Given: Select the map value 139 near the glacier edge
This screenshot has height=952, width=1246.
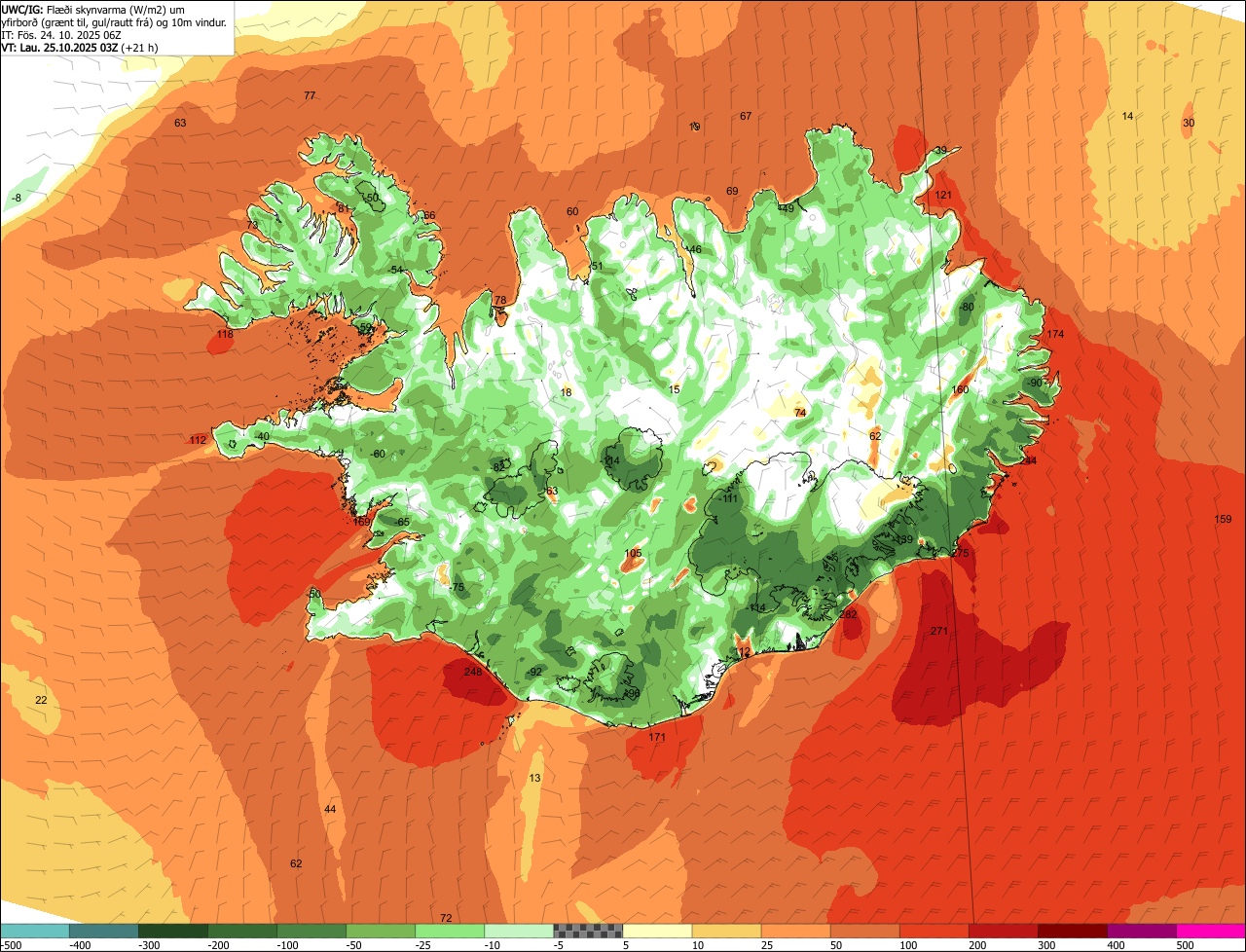Looking at the screenshot, I should point(904,539).
